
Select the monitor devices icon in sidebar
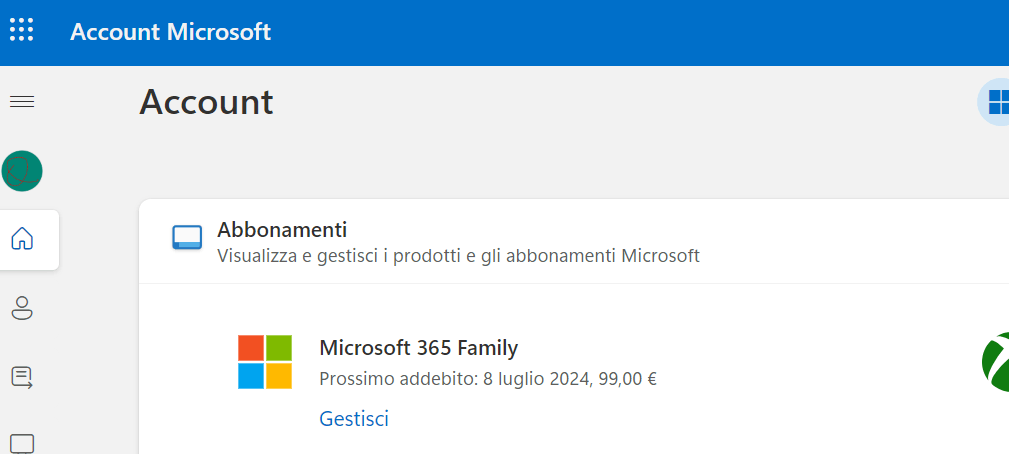[23, 444]
